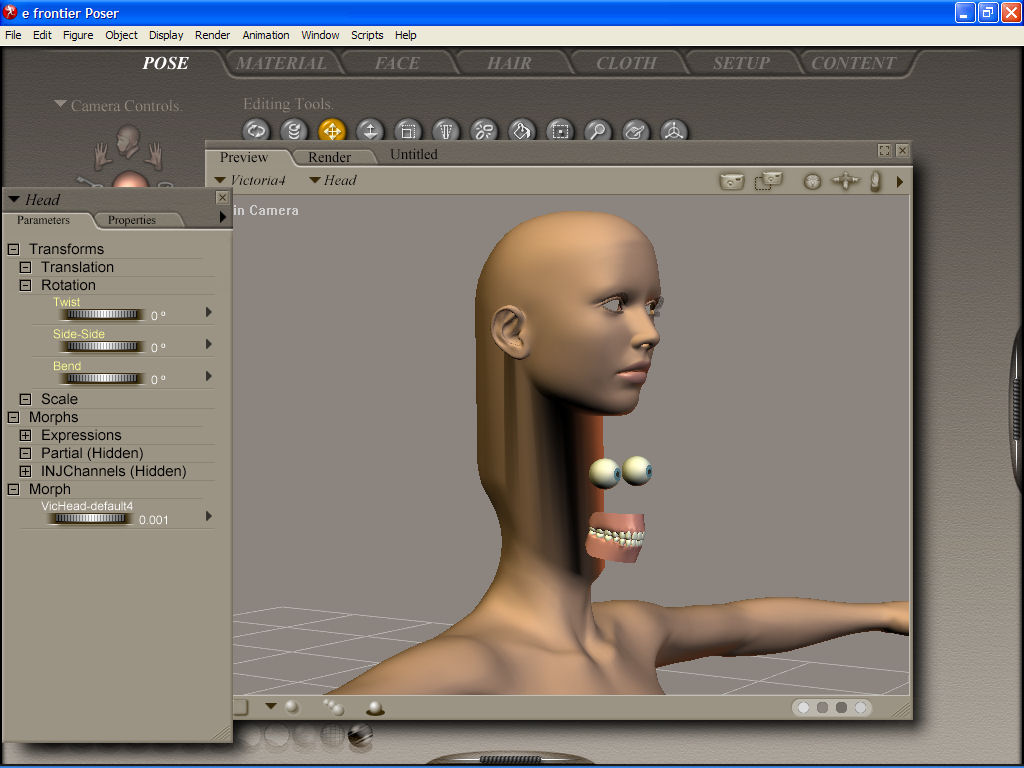This screenshot has width=1024, height=768.
Task: Go to the FACE room
Action: 397,63
